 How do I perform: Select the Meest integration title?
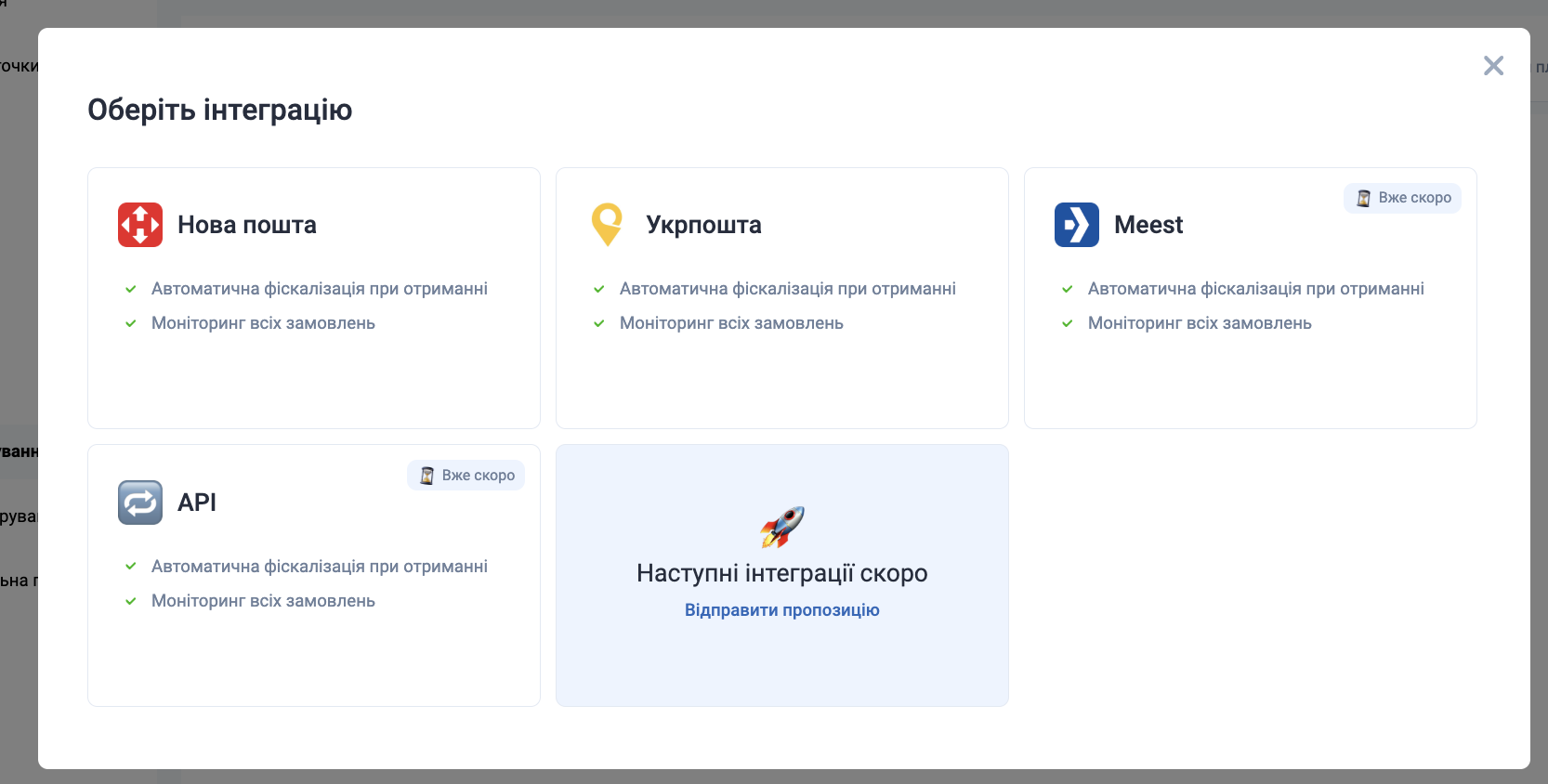(x=1148, y=225)
